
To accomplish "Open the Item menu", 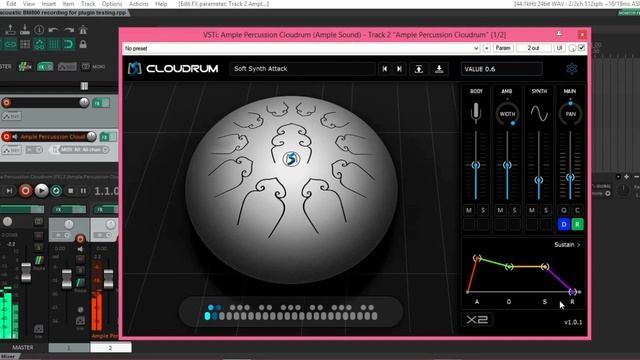I will (68, 4).
